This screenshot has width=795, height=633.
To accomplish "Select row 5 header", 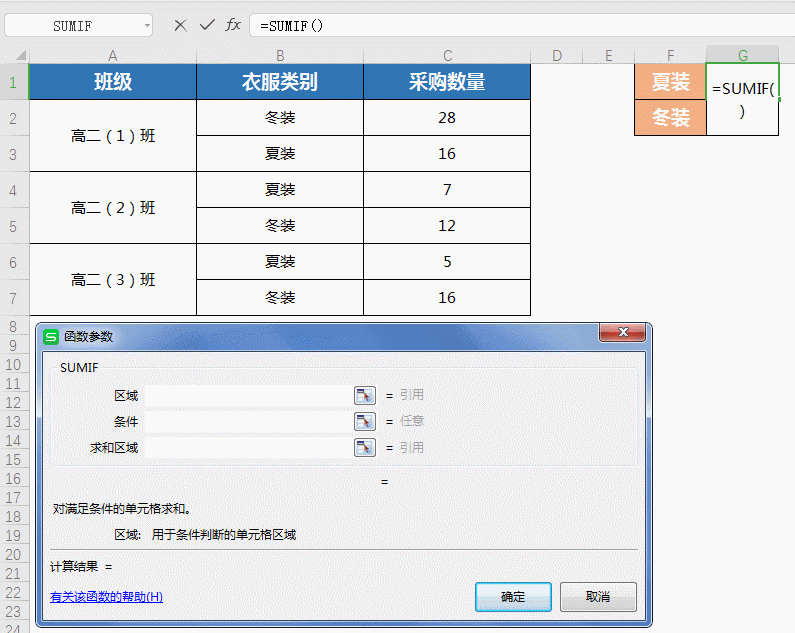I will tap(14, 226).
